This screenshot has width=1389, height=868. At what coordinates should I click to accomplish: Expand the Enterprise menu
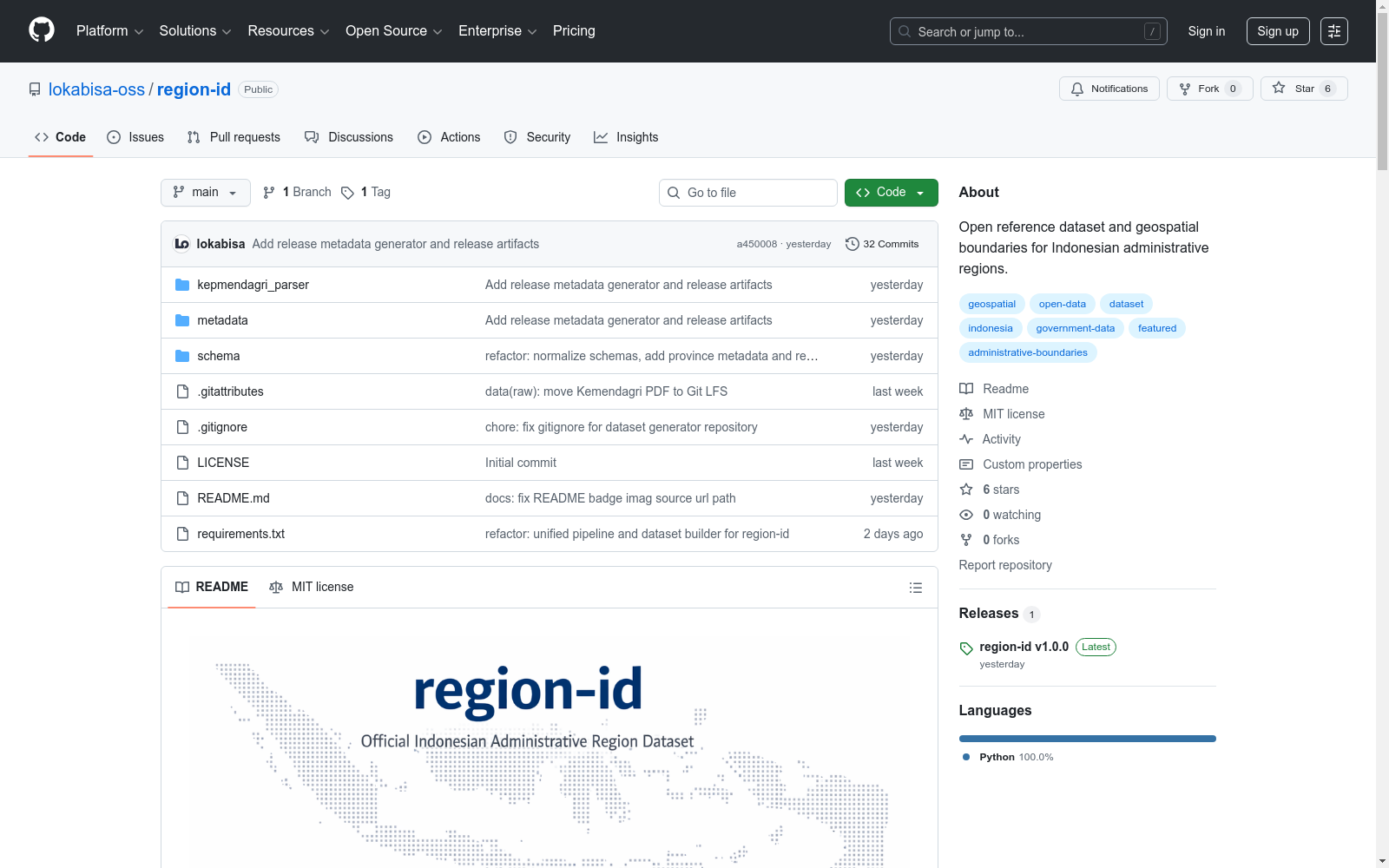pos(497,31)
